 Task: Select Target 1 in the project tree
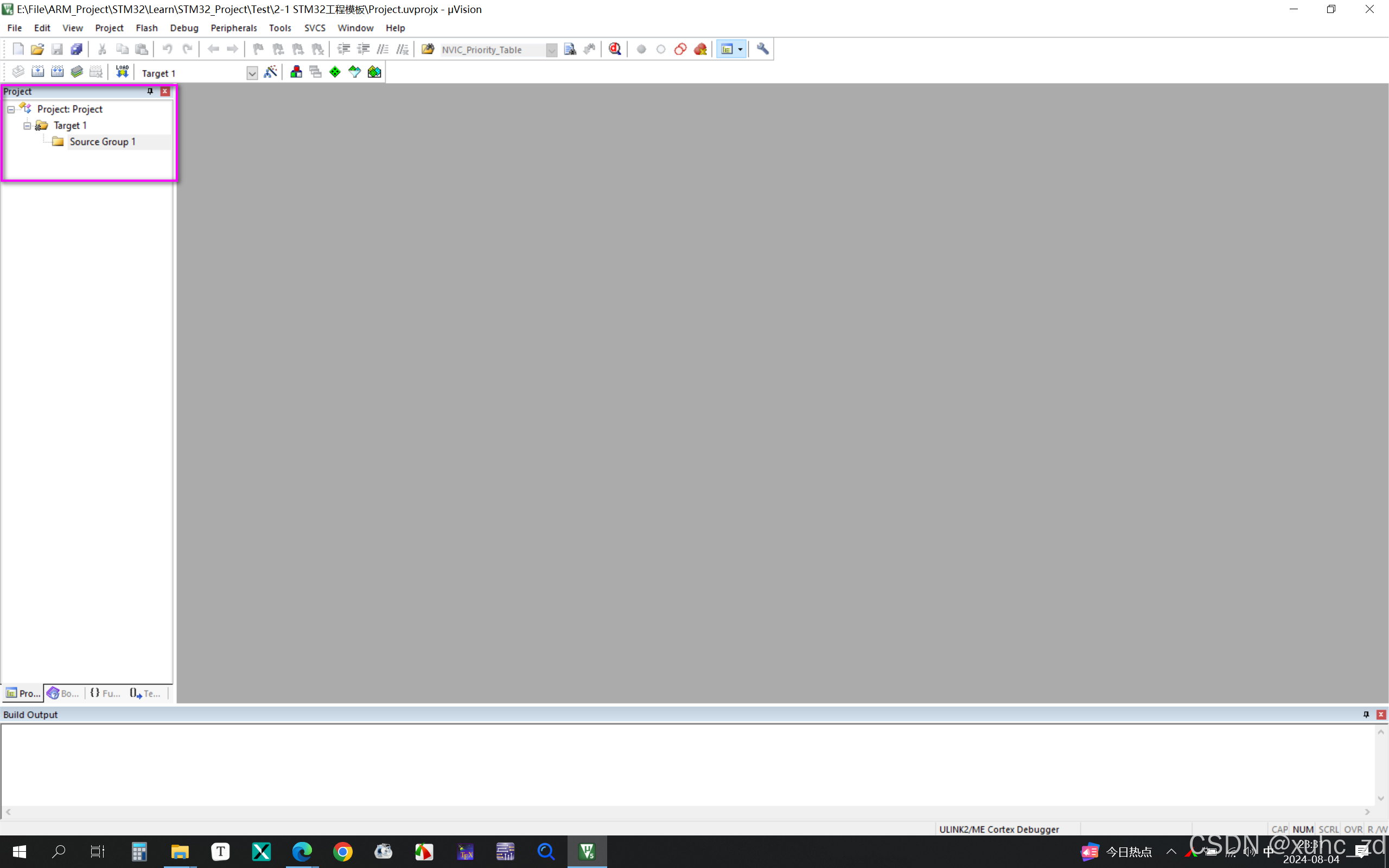pos(70,125)
